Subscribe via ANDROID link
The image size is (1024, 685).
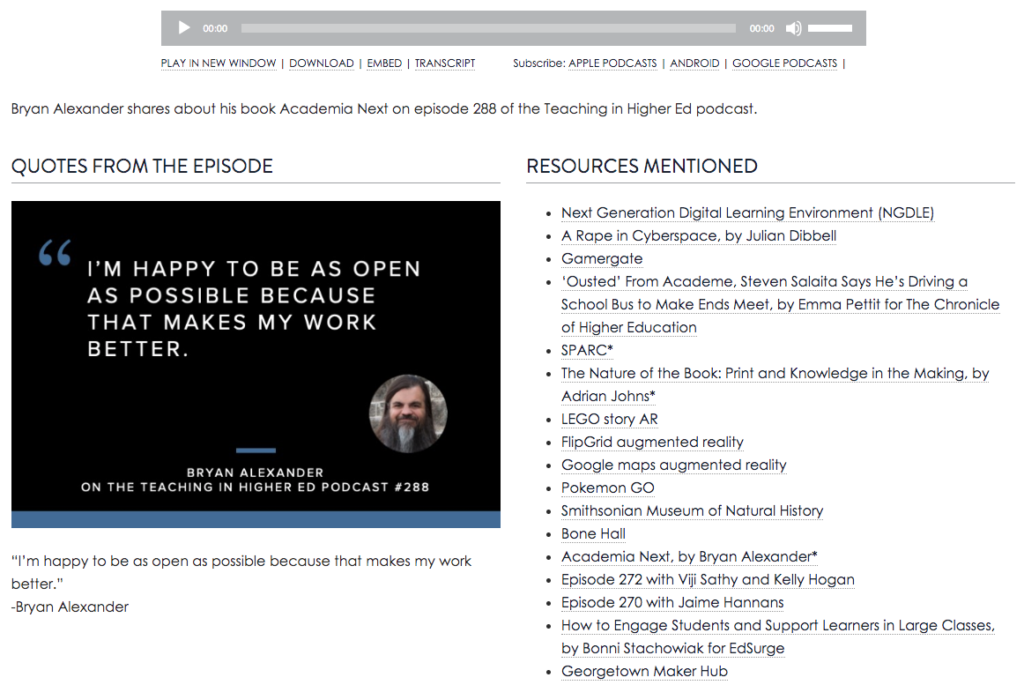694,63
